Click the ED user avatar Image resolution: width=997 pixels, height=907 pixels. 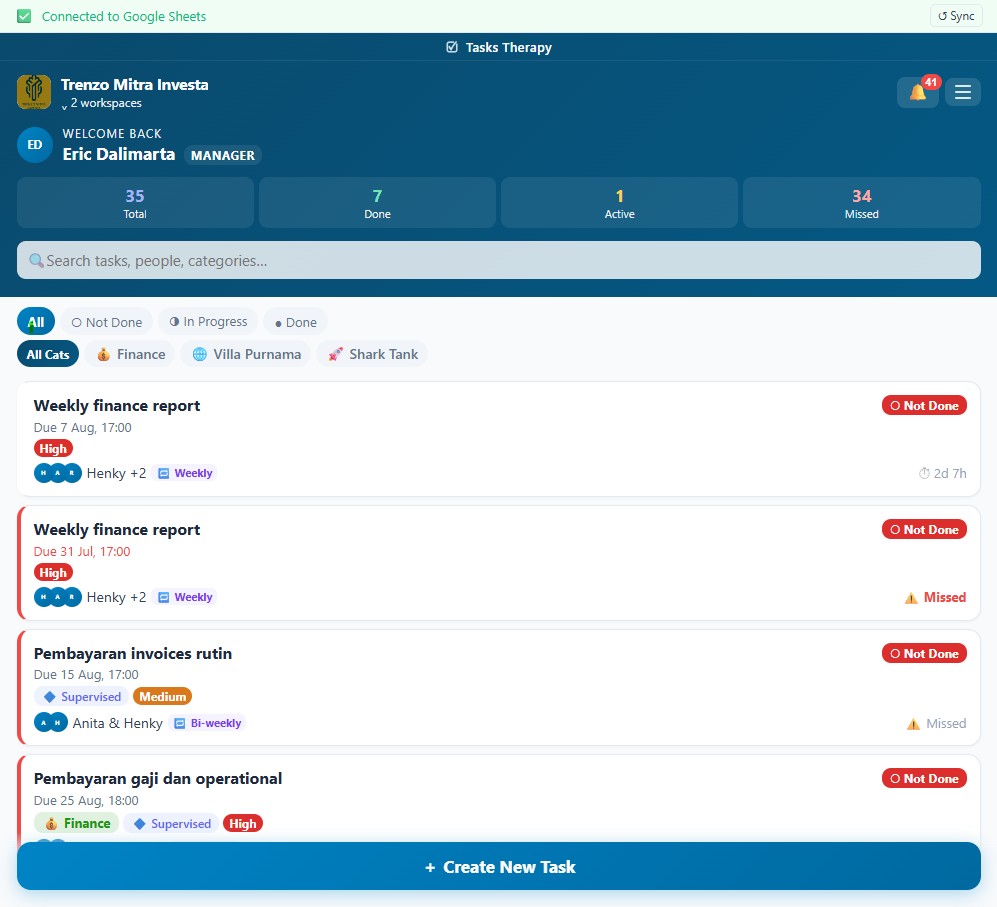(x=34, y=145)
